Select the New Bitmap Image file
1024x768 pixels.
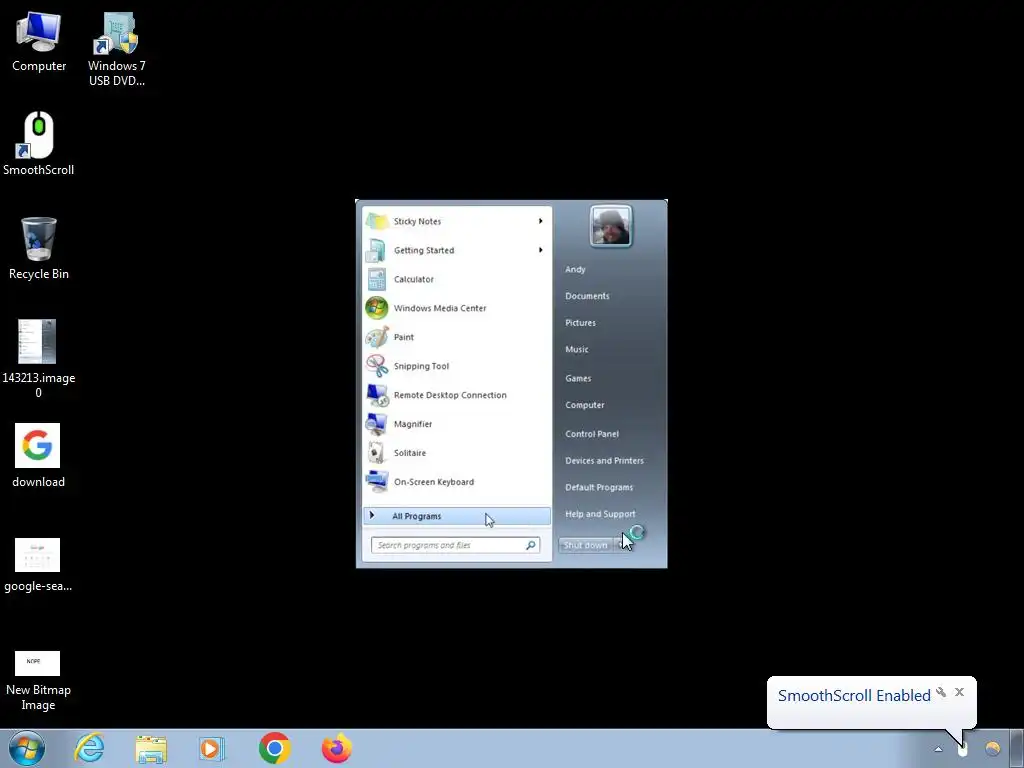pos(38,680)
